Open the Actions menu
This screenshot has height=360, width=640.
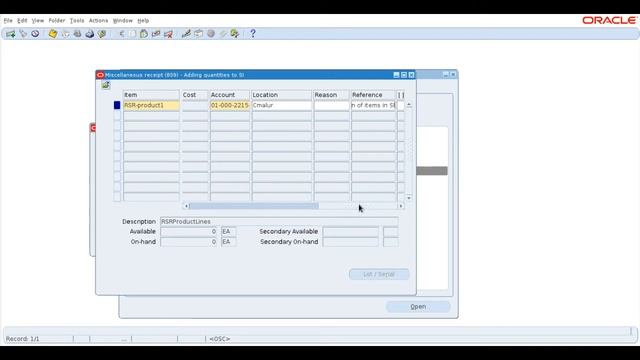[x=98, y=20]
